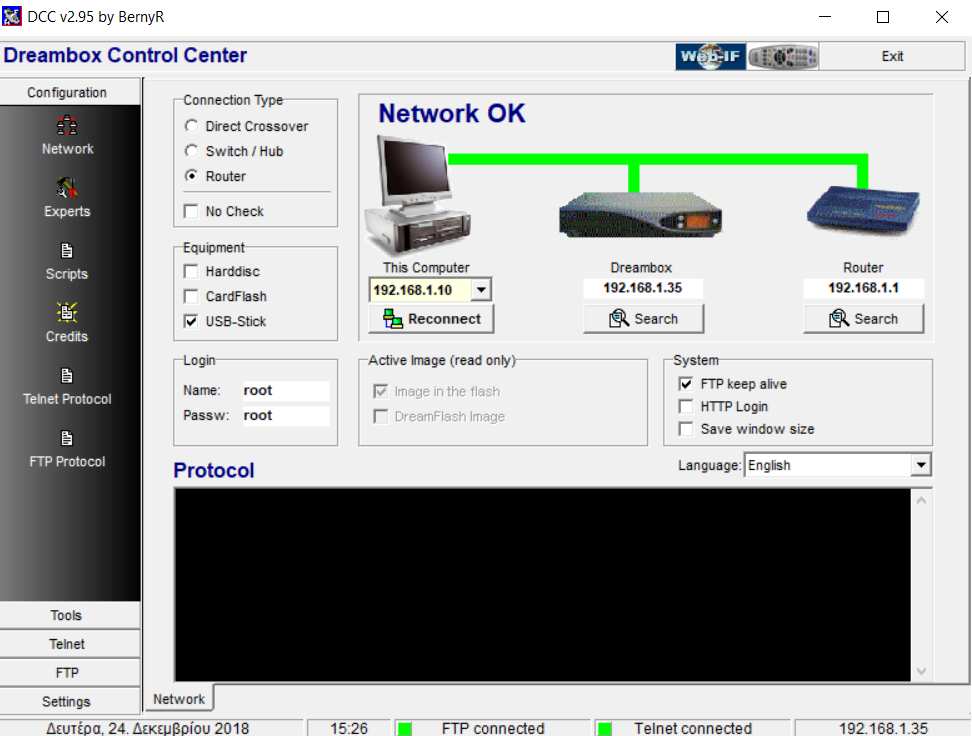The width and height of the screenshot is (972, 736).
Task: Click the 192.168.1.35 status bar entry
Action: click(883, 728)
